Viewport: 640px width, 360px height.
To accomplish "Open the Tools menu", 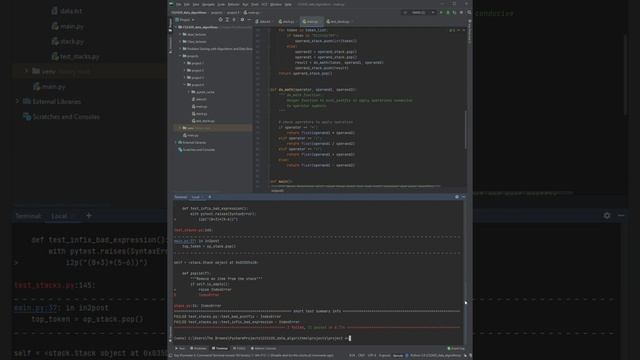I will [x=255, y=4].
